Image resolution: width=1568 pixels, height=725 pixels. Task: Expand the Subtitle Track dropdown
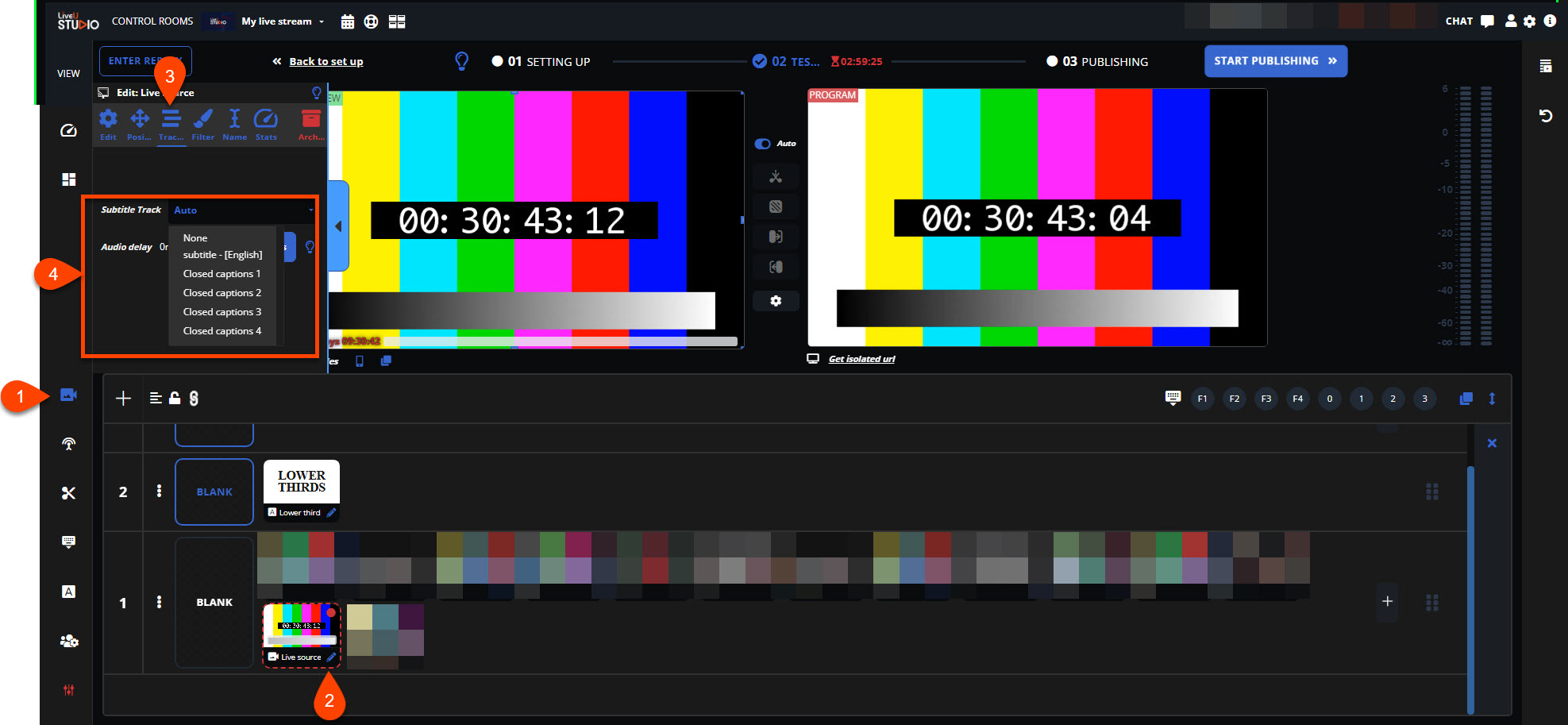[243, 210]
